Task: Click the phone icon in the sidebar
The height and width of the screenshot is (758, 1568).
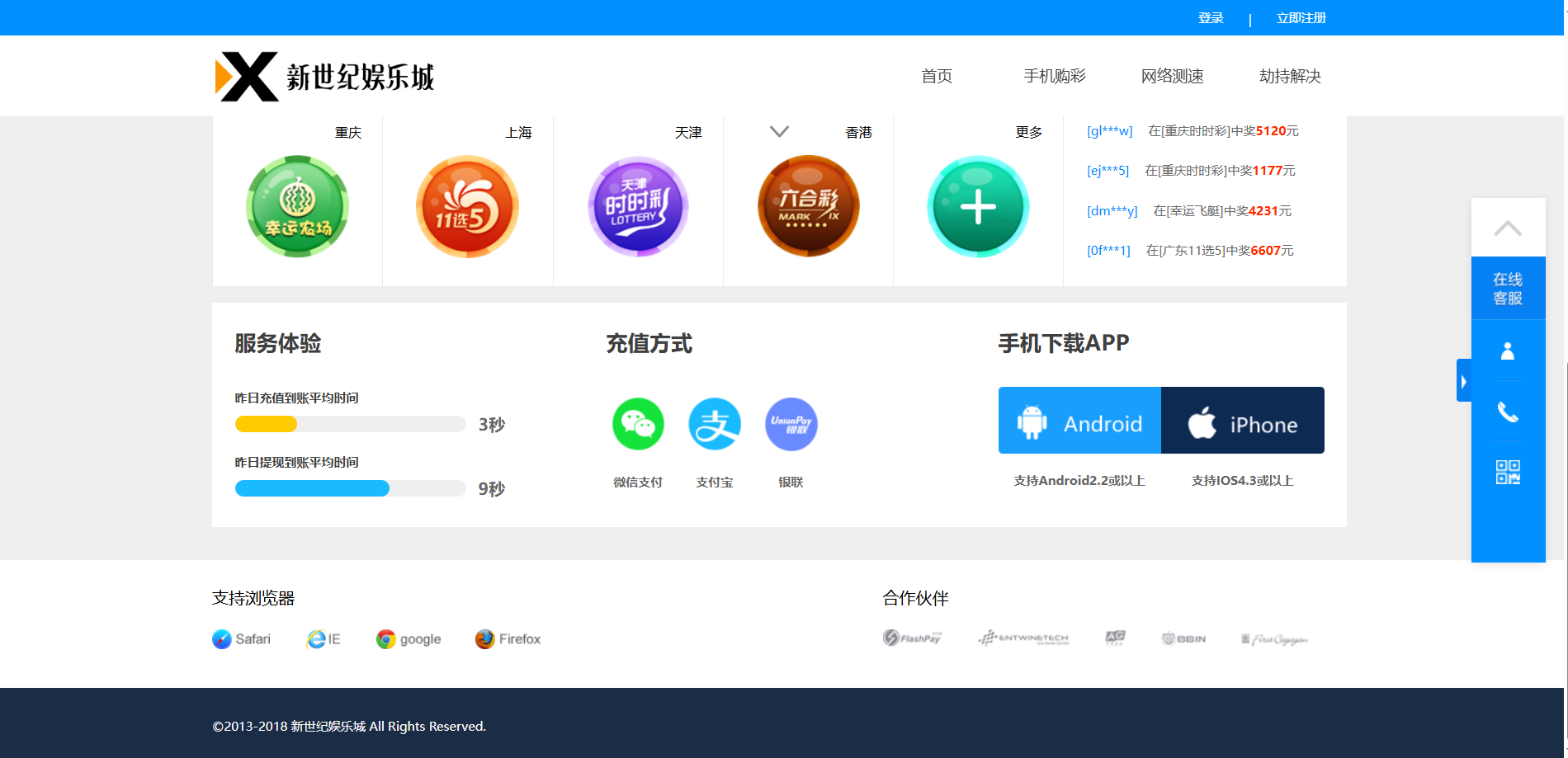Action: point(1508,412)
